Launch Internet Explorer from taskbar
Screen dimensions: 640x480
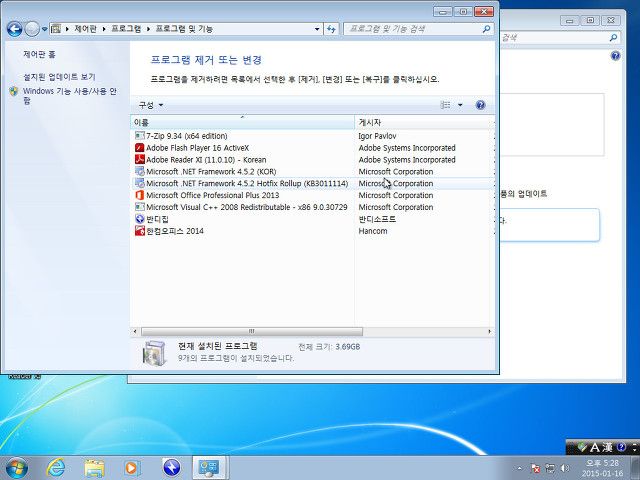point(56,468)
